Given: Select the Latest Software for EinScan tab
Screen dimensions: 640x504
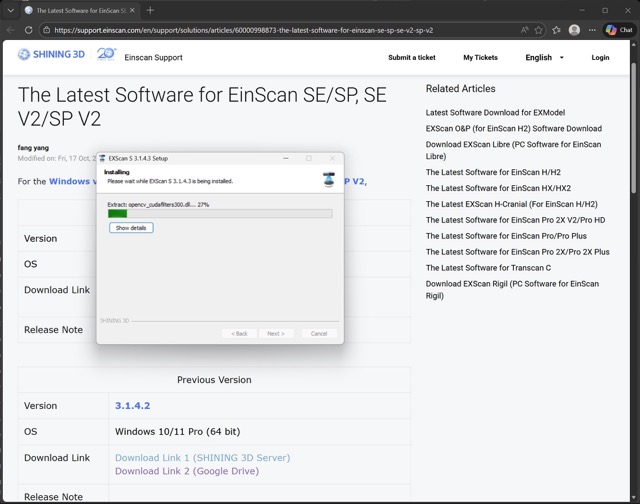Looking at the screenshot, I should click(x=81, y=10).
